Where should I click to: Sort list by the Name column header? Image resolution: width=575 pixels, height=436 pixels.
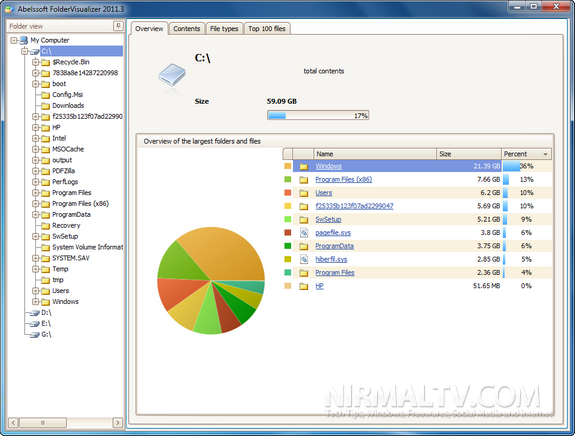point(375,154)
